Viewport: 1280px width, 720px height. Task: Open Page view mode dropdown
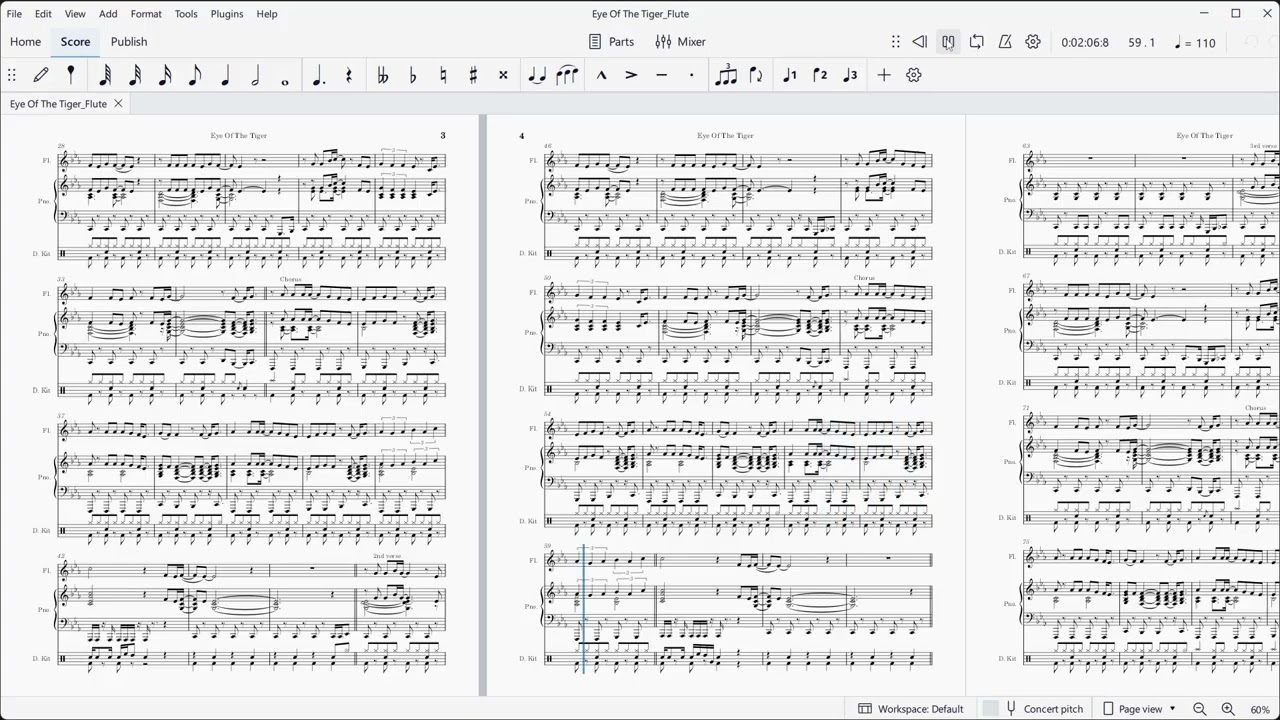pyautogui.click(x=1138, y=709)
